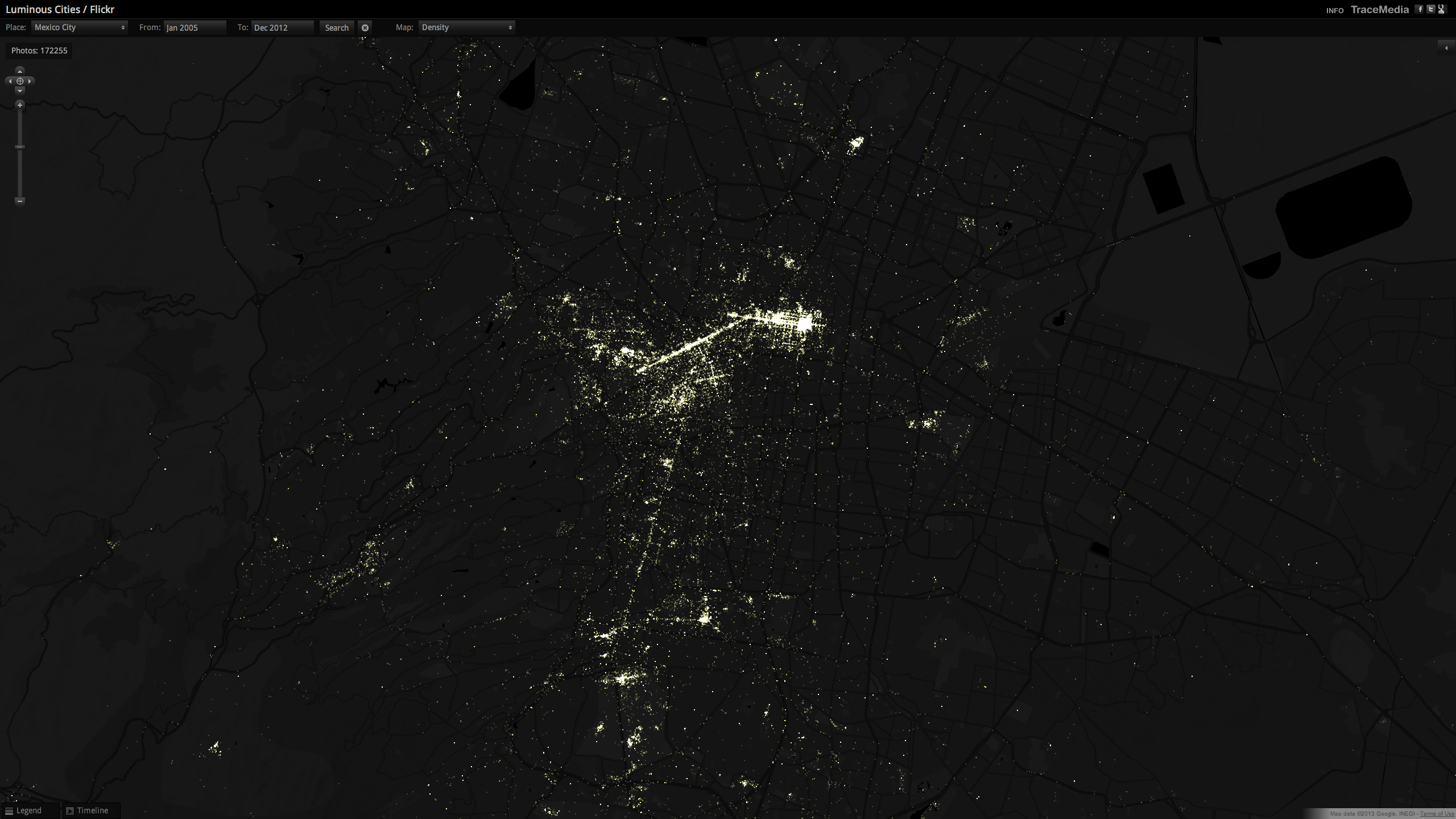Pan the map up with arrow
This screenshot has width=1456, height=819.
(20, 71)
